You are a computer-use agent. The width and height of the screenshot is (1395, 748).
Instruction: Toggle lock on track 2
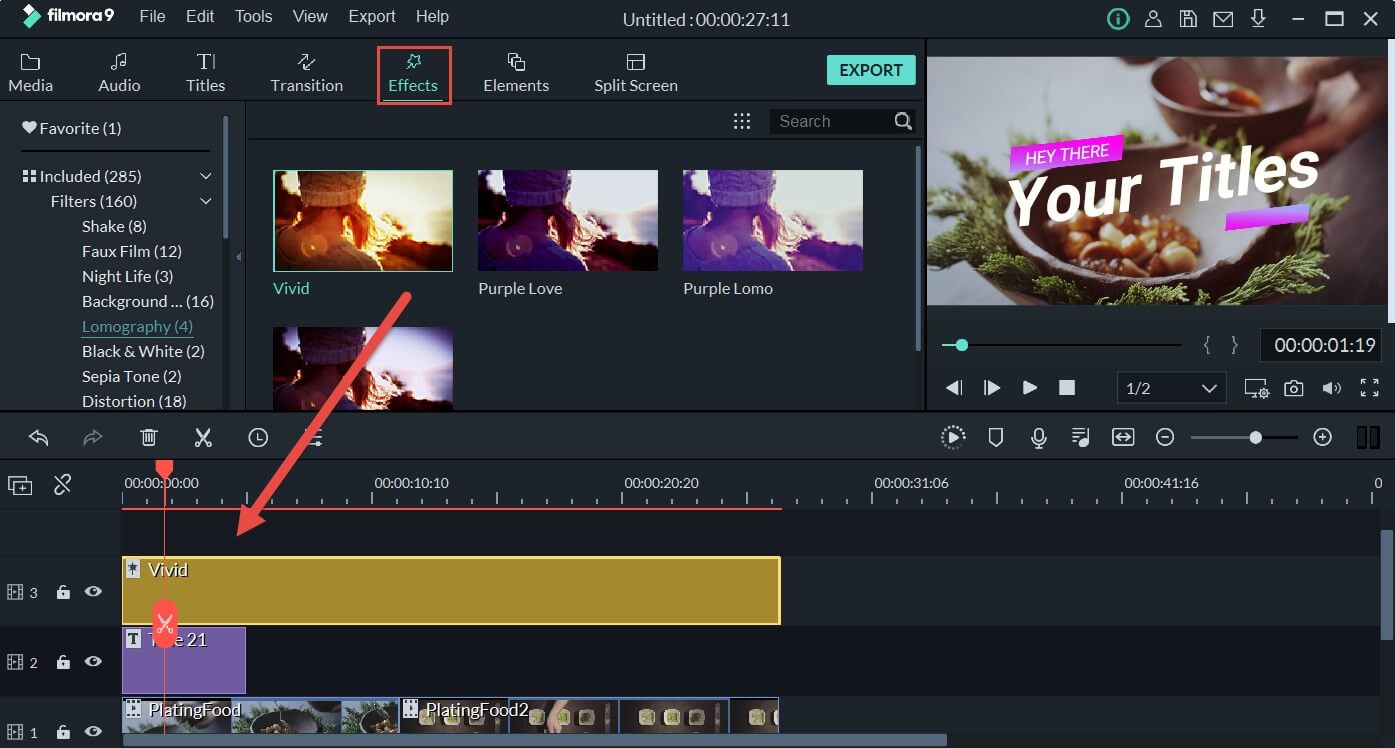click(63, 662)
